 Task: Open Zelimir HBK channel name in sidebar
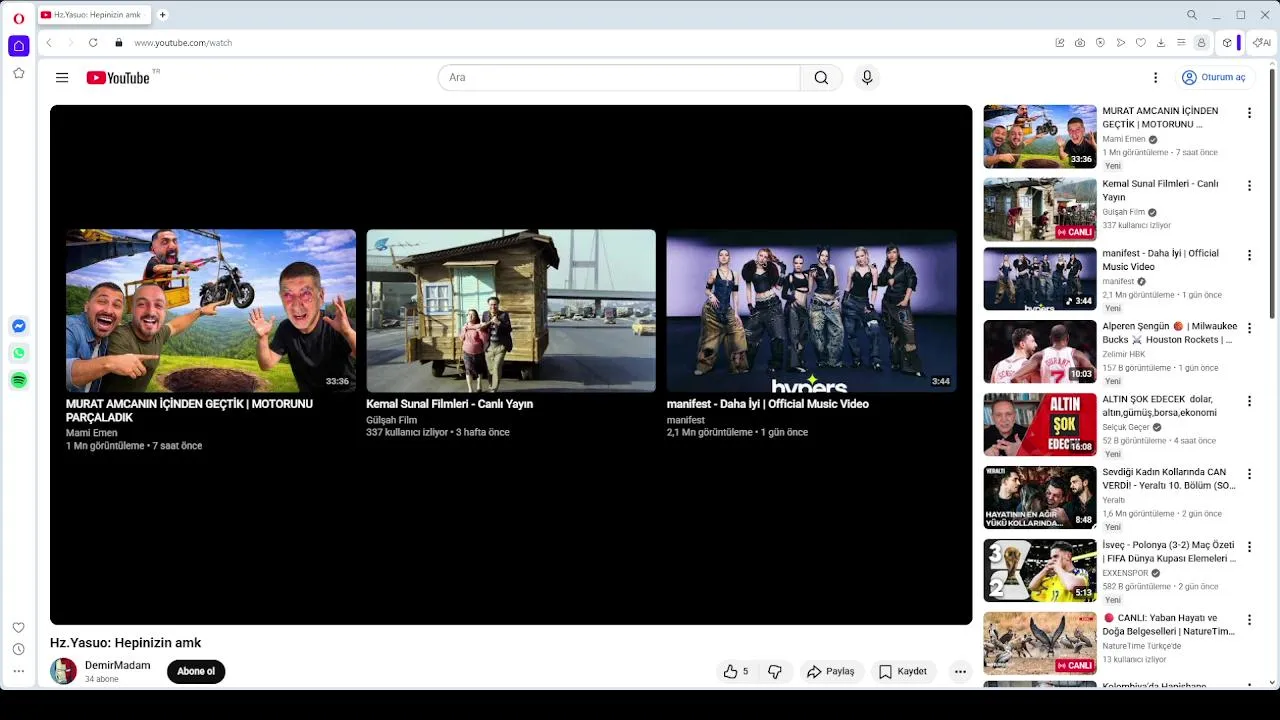point(1124,354)
